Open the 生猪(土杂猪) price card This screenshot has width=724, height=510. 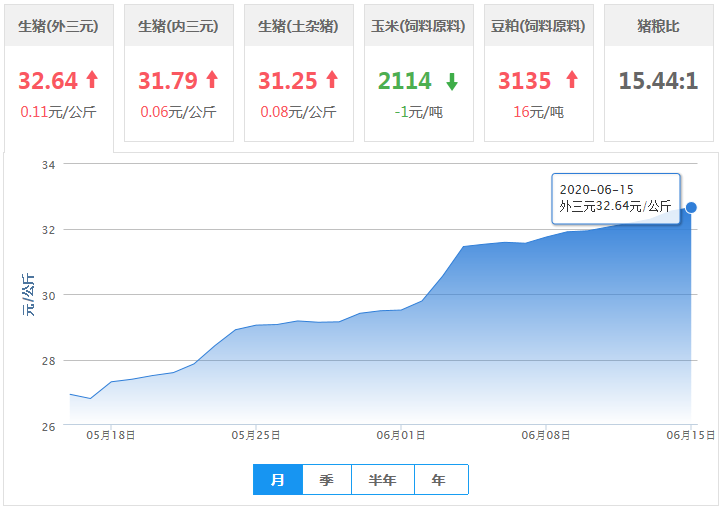click(298, 26)
